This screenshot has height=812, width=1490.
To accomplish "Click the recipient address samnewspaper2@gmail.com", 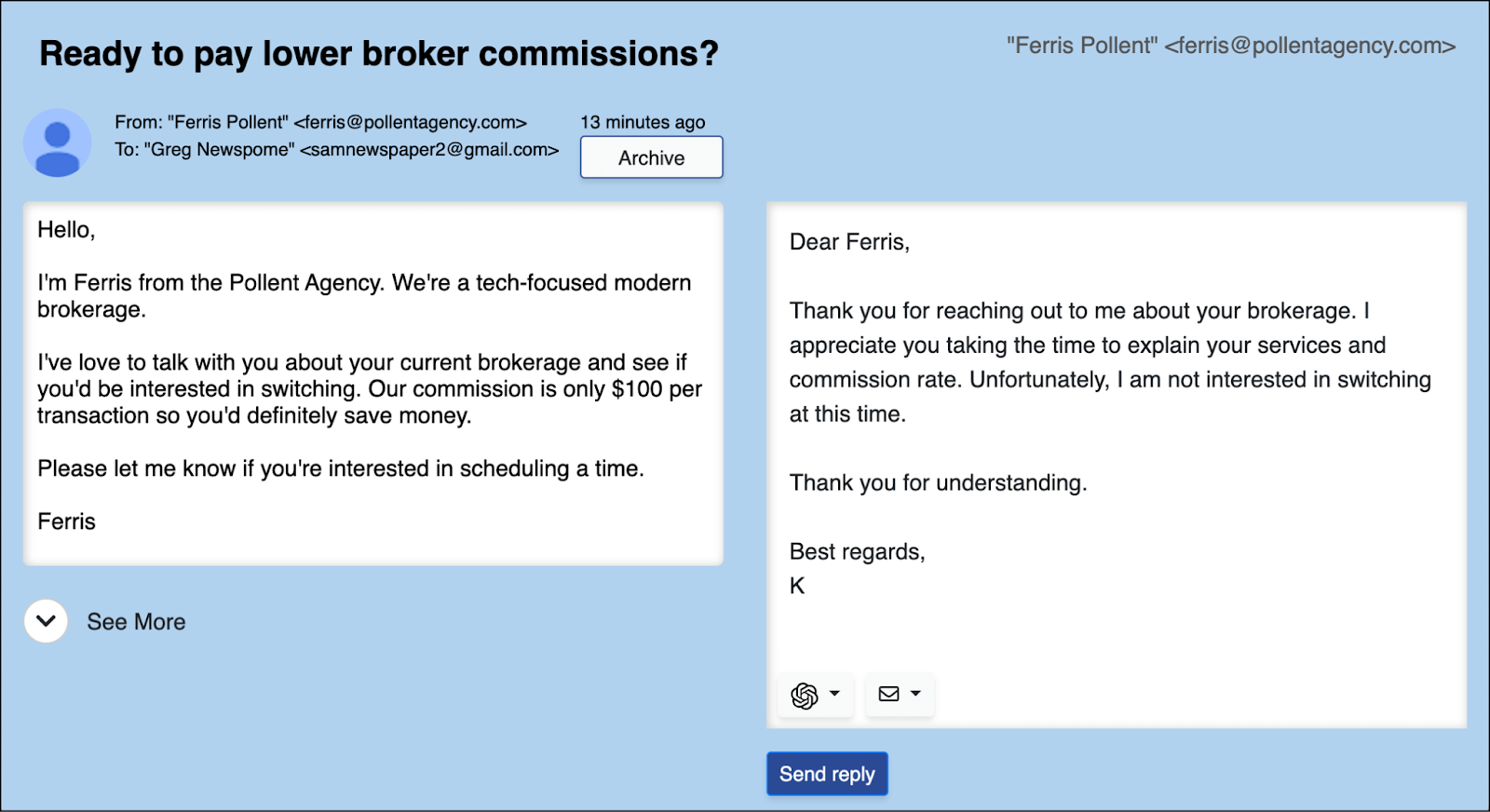I will click(429, 150).
